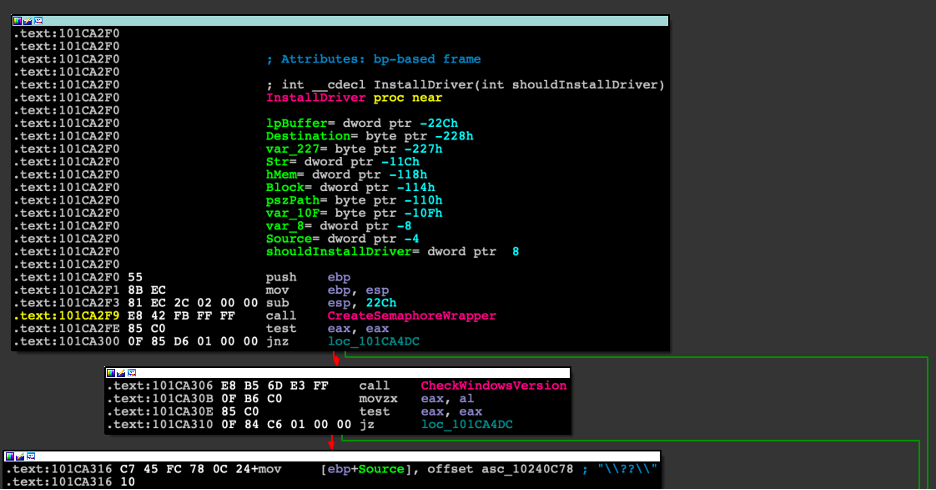Click the 'mov ebp, esp' instruction
Viewport: 936px width, 490px height.
tap(327, 290)
